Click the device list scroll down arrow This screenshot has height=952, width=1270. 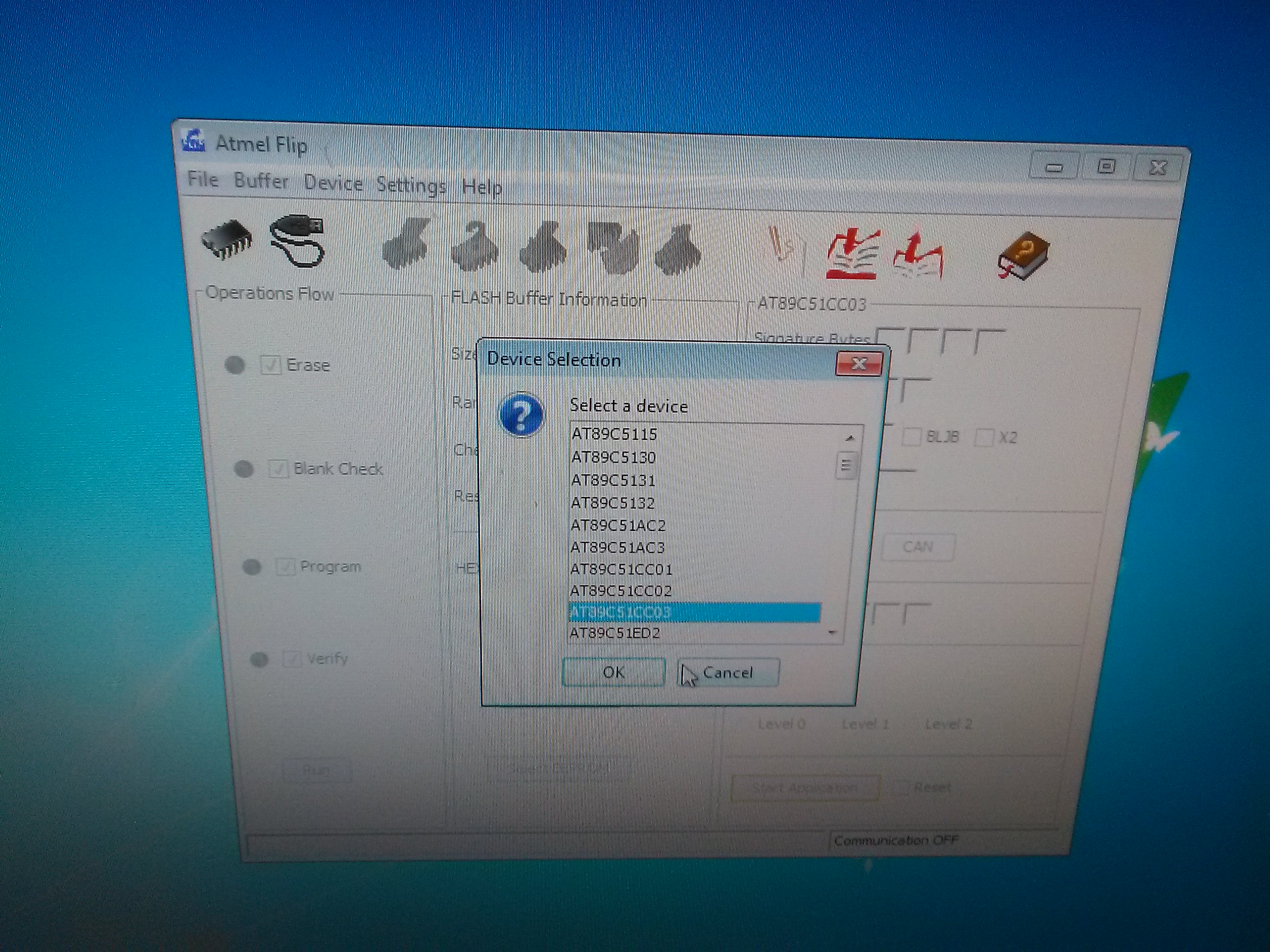coord(832,633)
